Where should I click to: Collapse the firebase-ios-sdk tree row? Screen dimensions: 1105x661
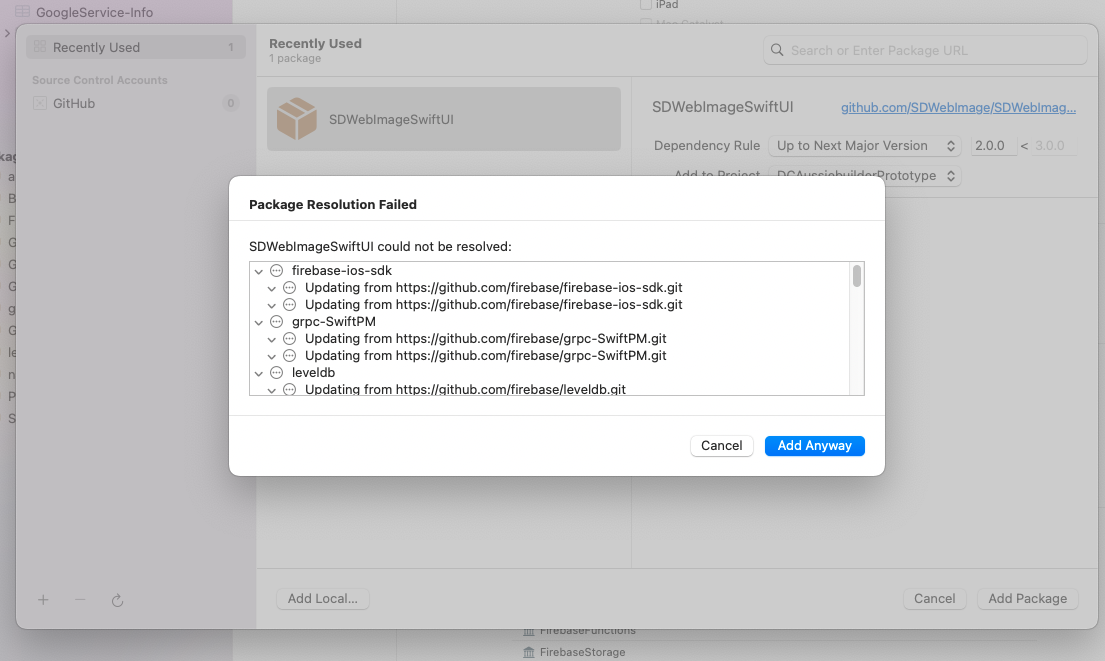coord(259,271)
